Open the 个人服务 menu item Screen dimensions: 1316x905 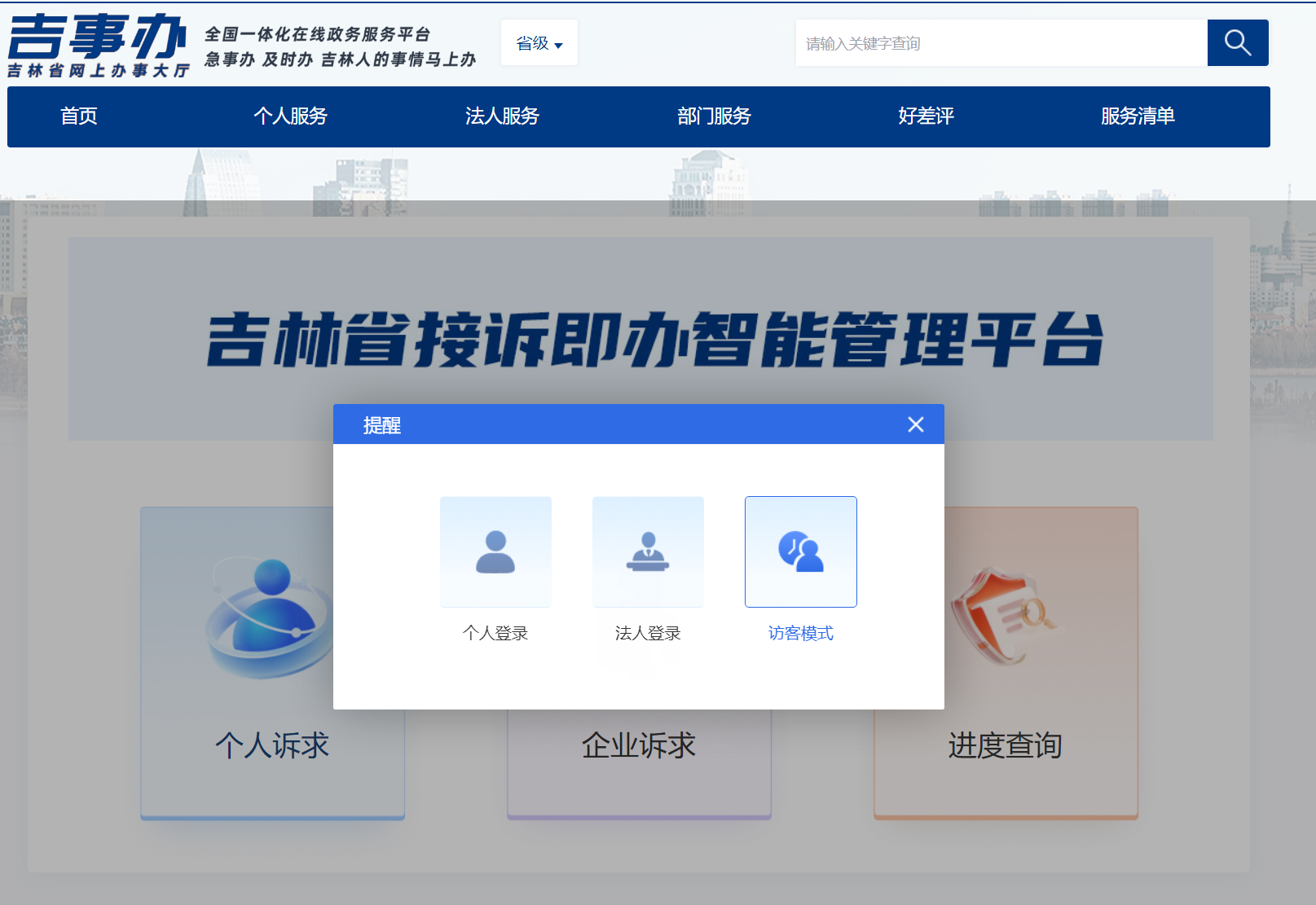click(x=290, y=116)
